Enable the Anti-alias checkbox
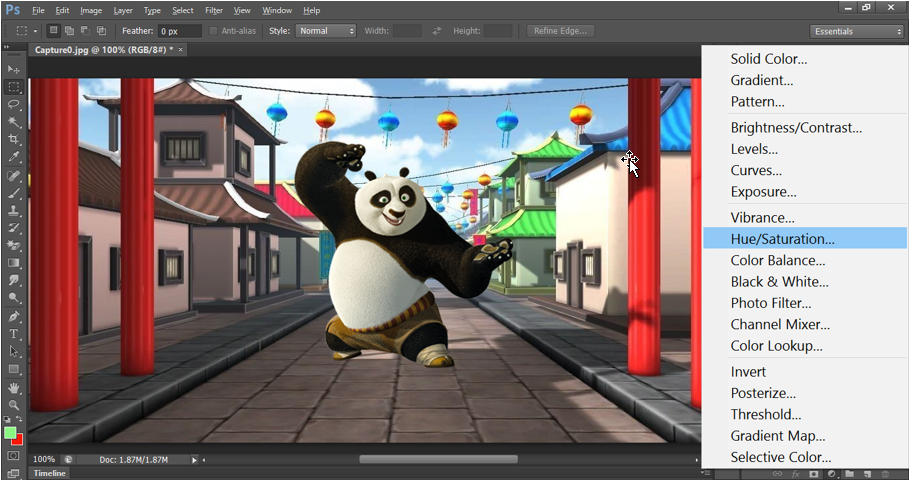Screen dimensions: 911x481 (x=213, y=31)
